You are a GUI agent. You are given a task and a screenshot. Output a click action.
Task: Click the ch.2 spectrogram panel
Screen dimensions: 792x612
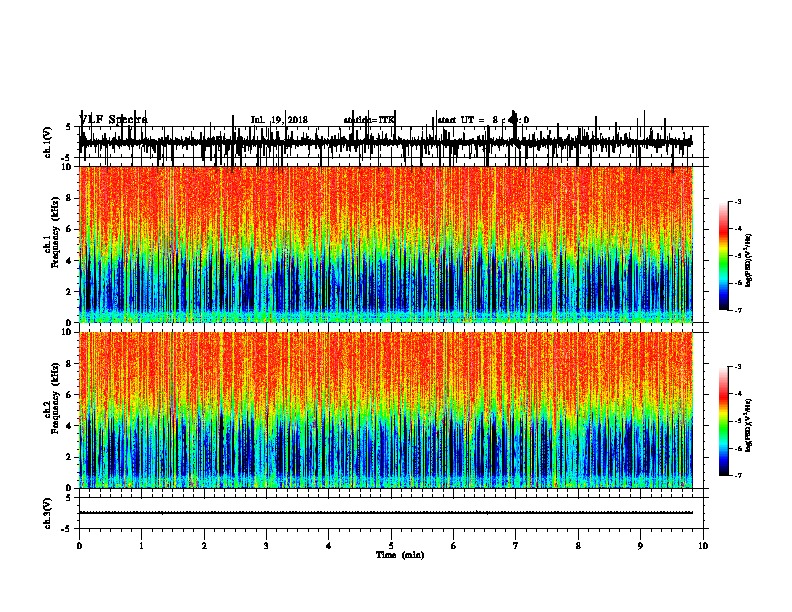(385, 410)
